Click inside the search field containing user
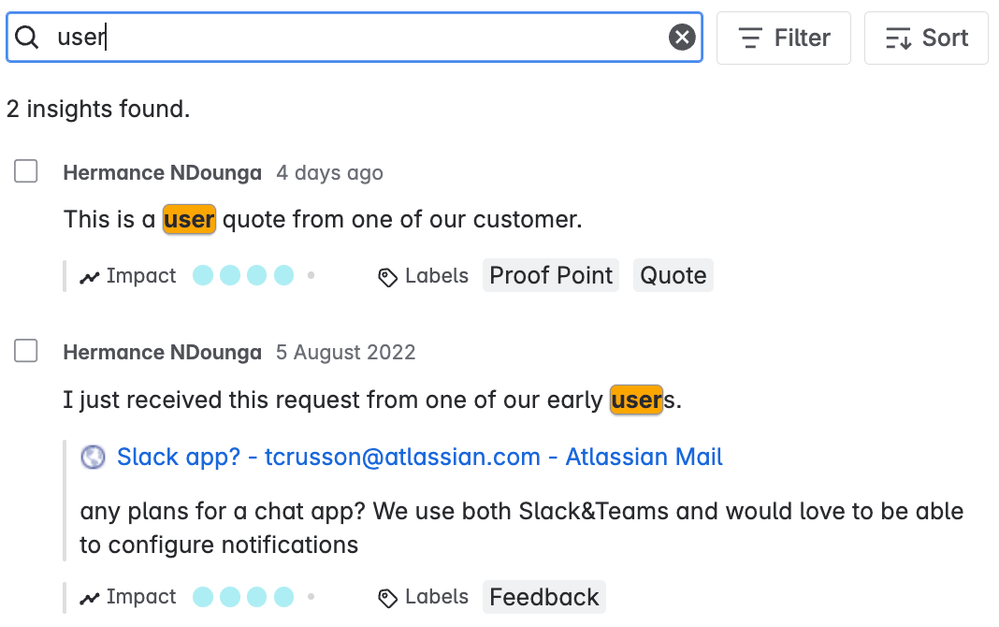The height and width of the screenshot is (627, 999). tap(354, 37)
